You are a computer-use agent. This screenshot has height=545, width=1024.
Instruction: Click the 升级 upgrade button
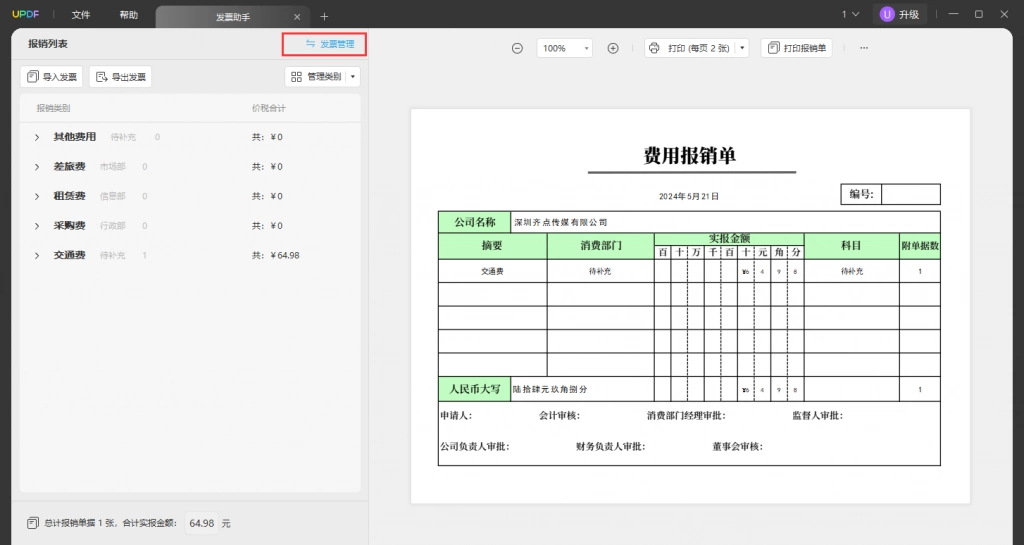pyautogui.click(x=908, y=14)
